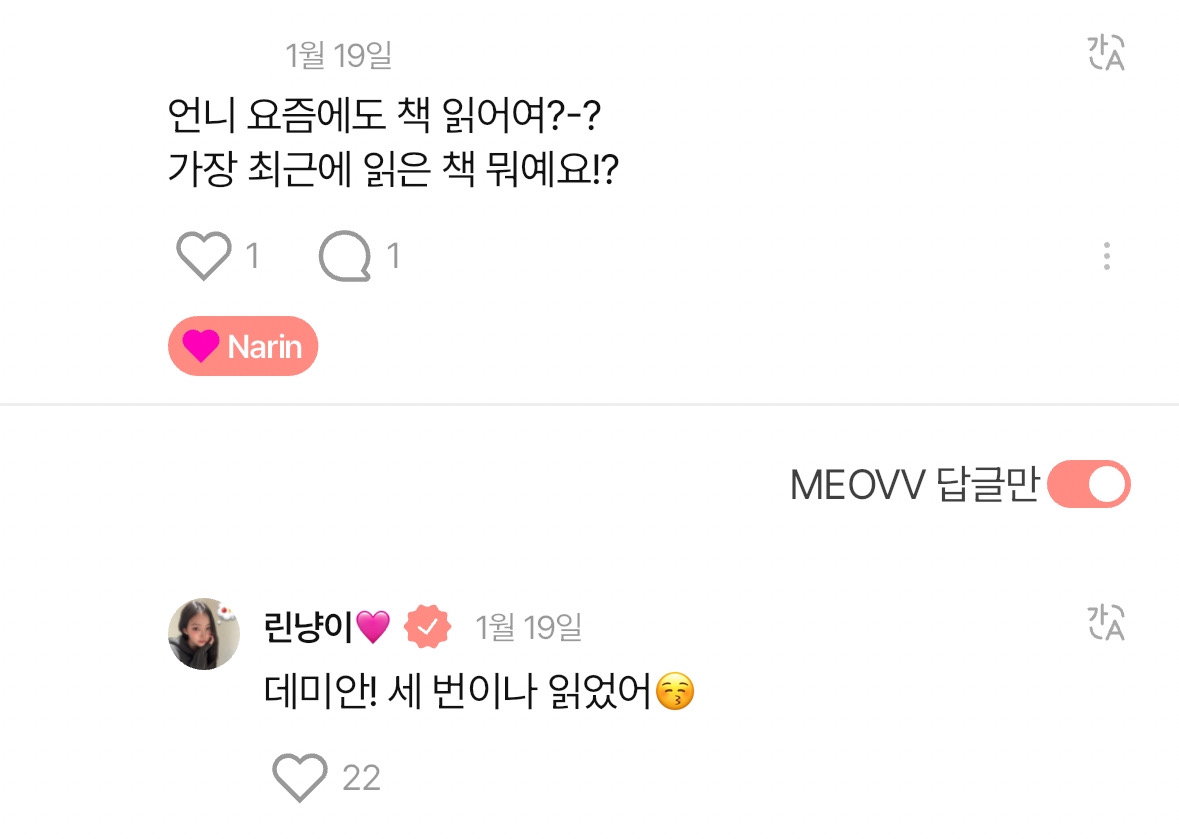Click the post's like count of 1
Image resolution: width=1179 pixels, height=839 pixels.
[x=253, y=257]
